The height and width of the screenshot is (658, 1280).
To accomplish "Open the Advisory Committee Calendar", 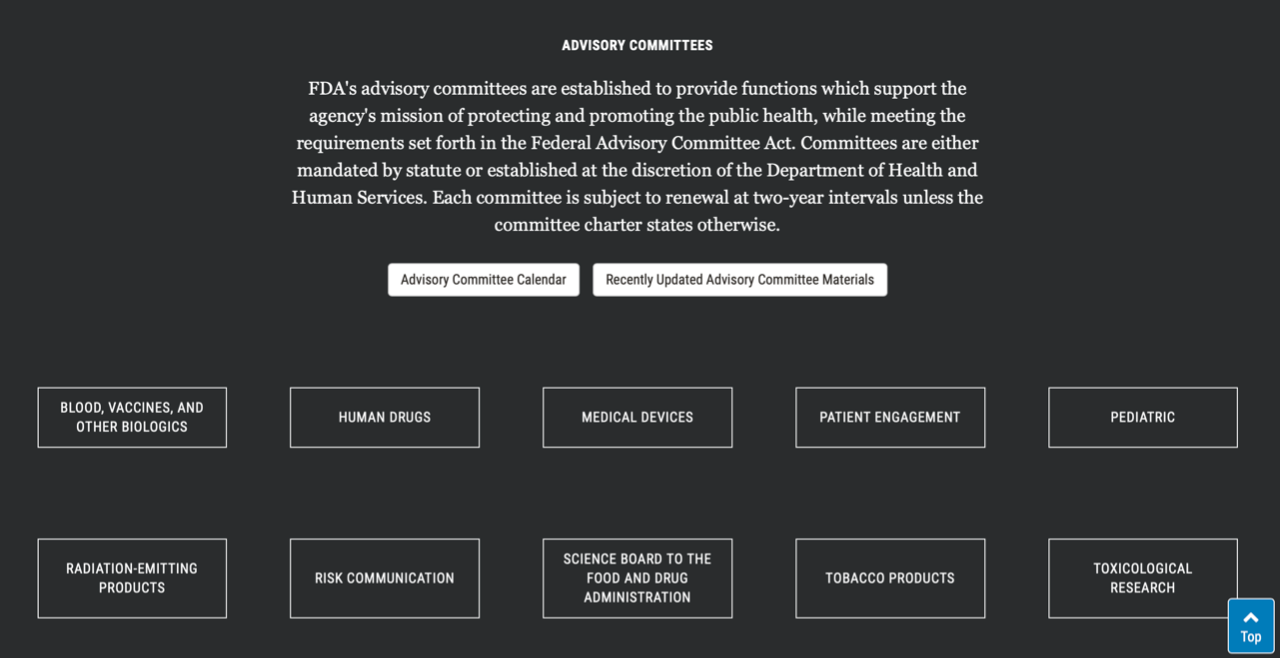I will pos(483,280).
